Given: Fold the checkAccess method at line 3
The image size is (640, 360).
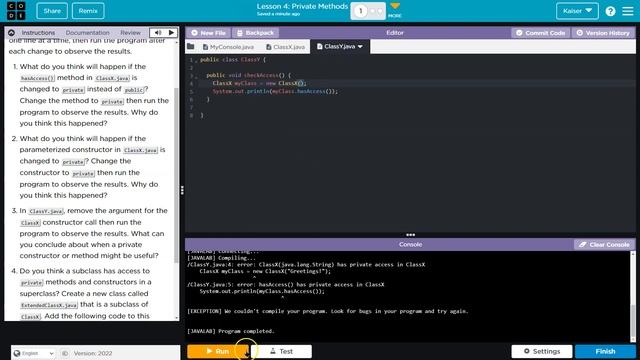Looking at the screenshot, I should pos(196,76).
